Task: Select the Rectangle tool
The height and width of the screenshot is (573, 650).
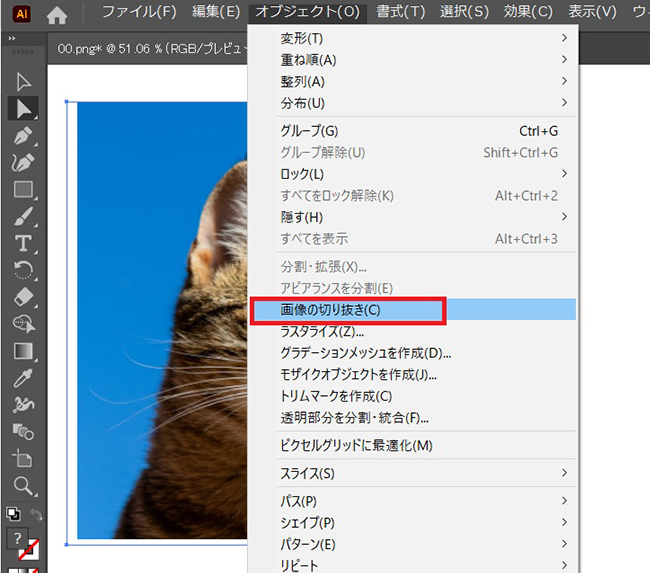Action: coord(23,190)
